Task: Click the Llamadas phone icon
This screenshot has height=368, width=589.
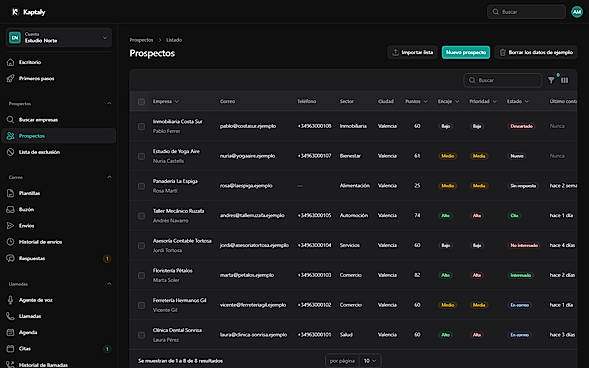Action: click(11, 316)
